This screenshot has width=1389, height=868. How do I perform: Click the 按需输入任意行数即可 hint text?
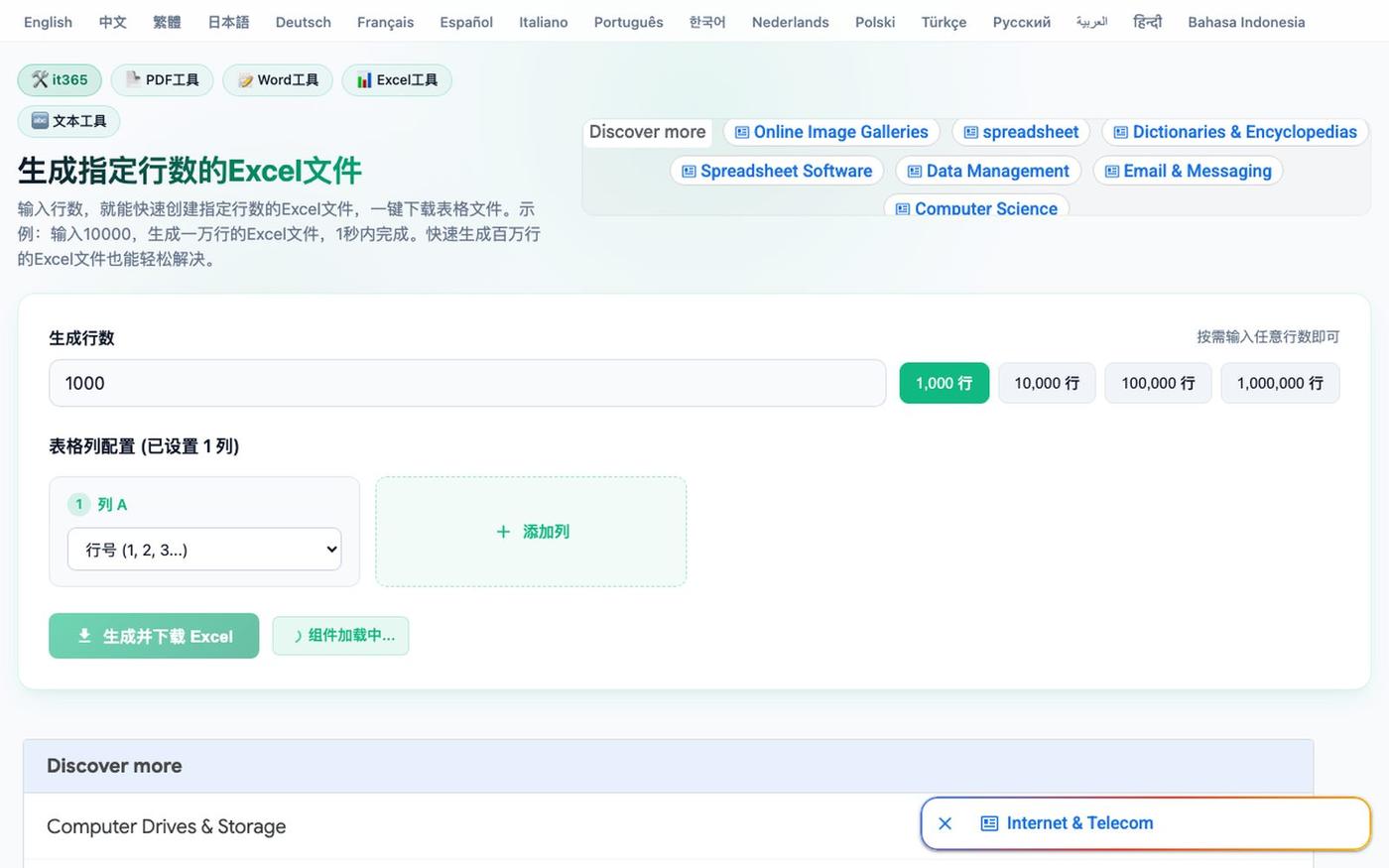pyautogui.click(x=1268, y=337)
